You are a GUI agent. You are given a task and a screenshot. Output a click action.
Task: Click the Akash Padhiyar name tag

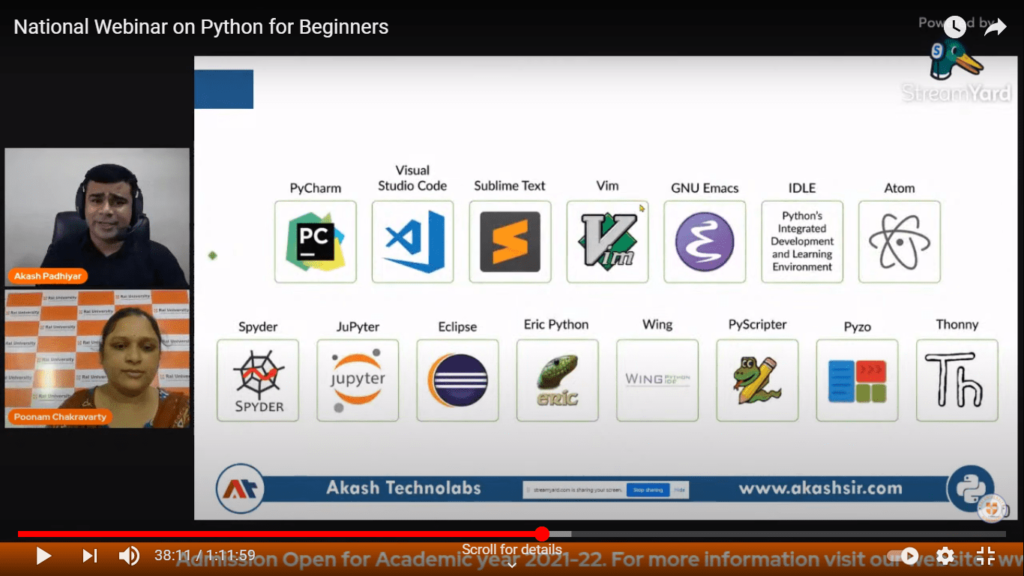(48, 276)
